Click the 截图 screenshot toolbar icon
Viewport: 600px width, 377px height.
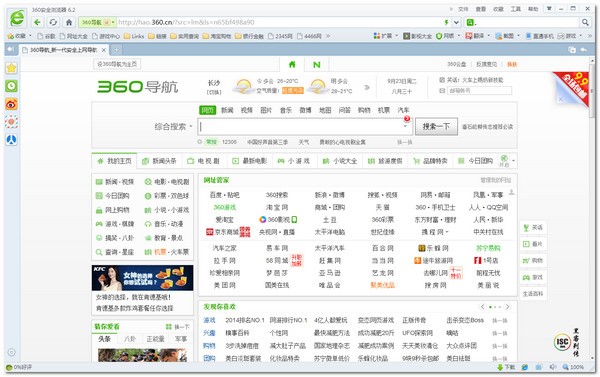point(505,36)
